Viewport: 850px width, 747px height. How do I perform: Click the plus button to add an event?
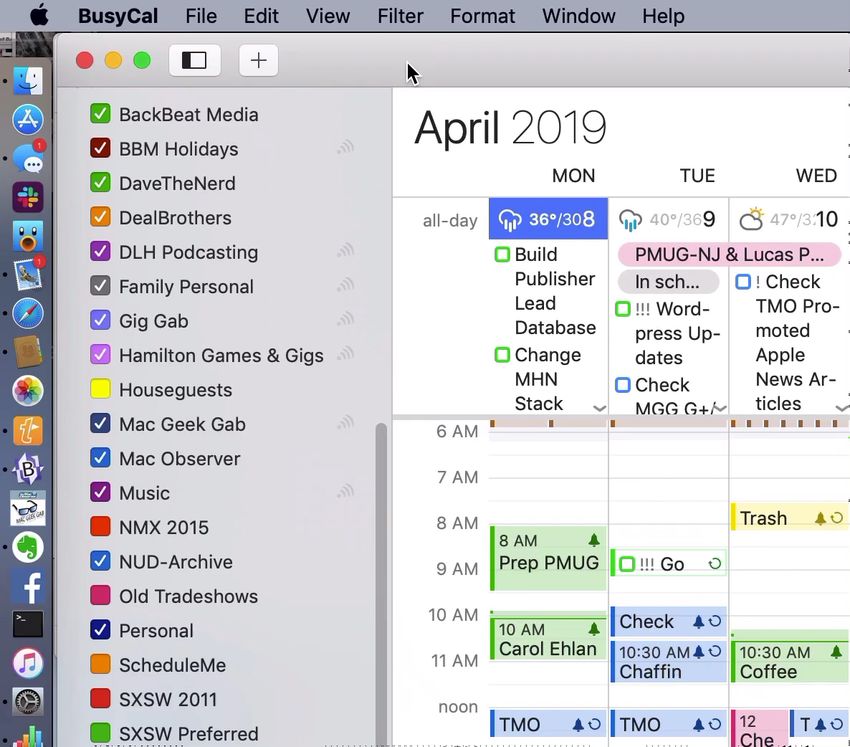(259, 60)
